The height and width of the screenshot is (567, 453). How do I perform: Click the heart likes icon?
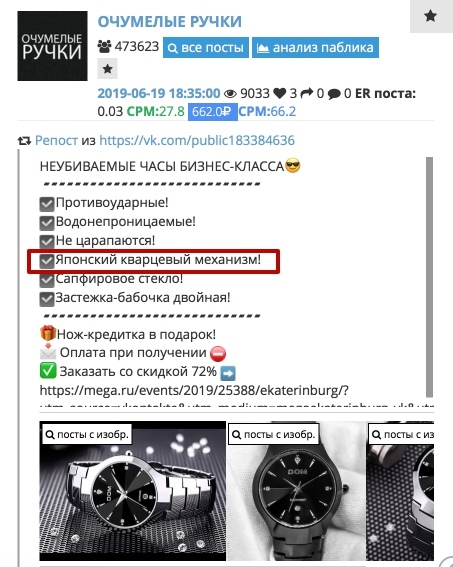click(x=279, y=94)
